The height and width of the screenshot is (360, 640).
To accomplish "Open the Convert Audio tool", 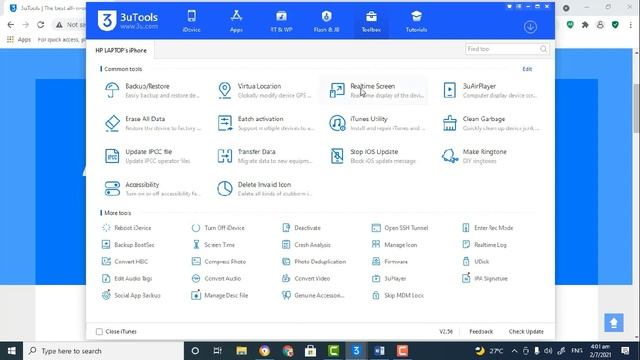I will coord(216,278).
